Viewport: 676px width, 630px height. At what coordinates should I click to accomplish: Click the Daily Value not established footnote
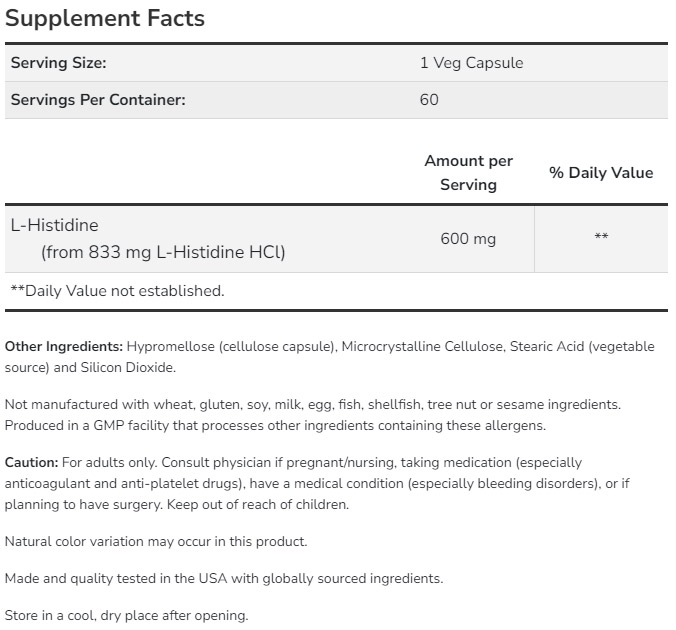pos(117,291)
